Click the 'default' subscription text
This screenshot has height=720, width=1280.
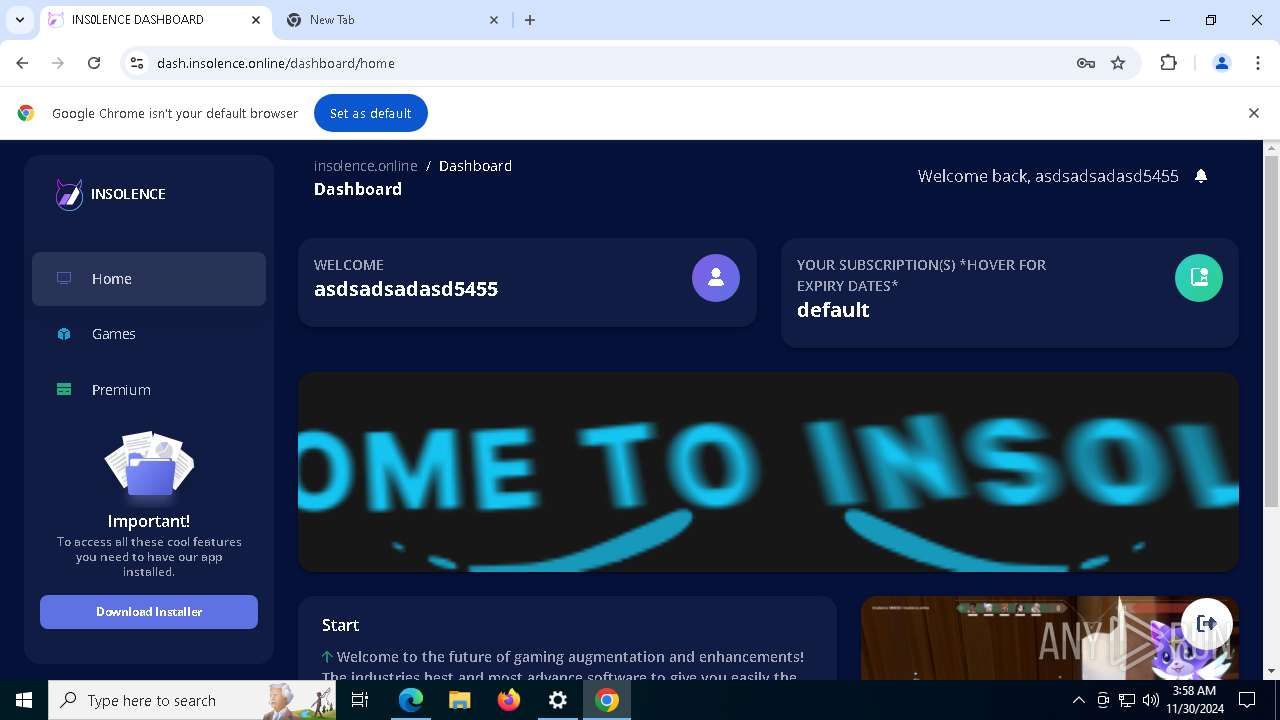point(833,310)
